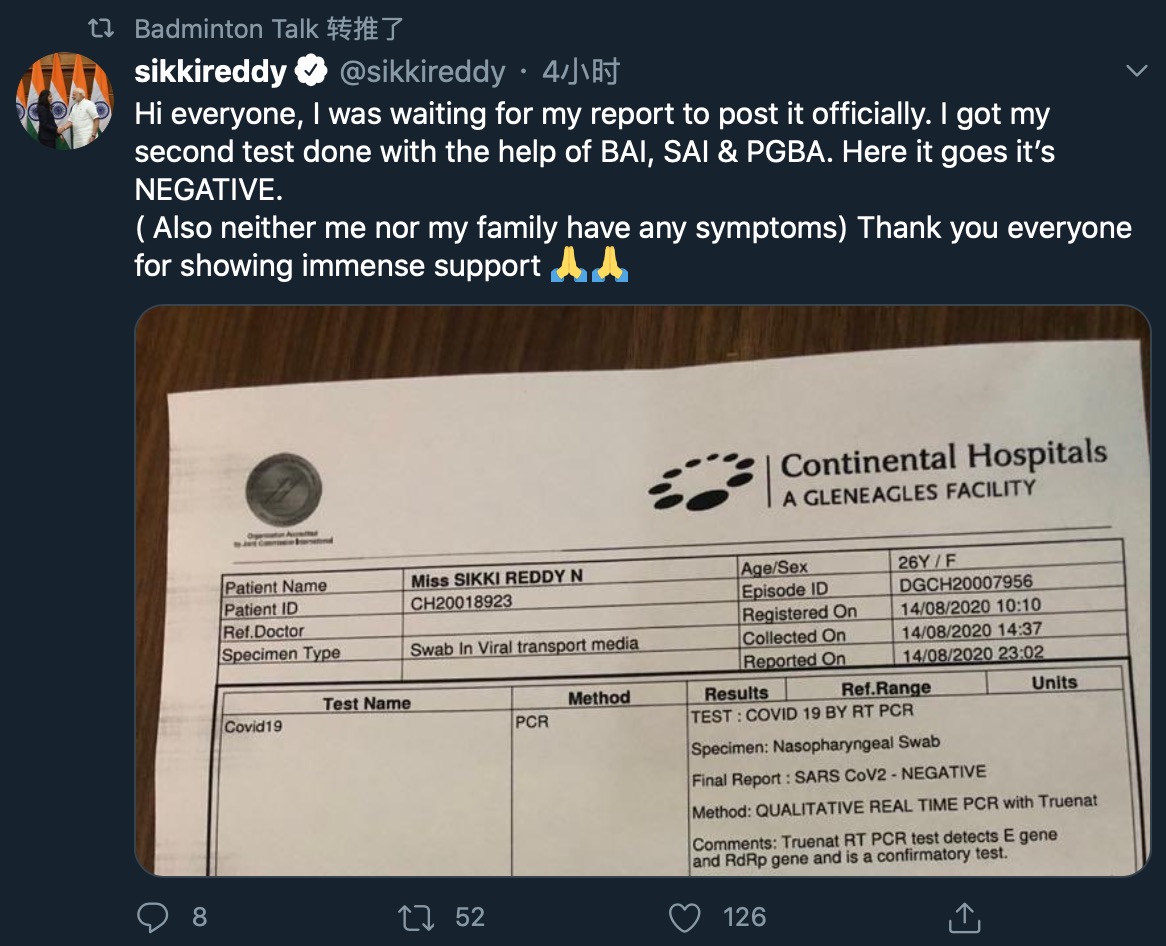1166x946 pixels.
Task: Click the retweet count 52
Action: pyautogui.click(x=469, y=916)
